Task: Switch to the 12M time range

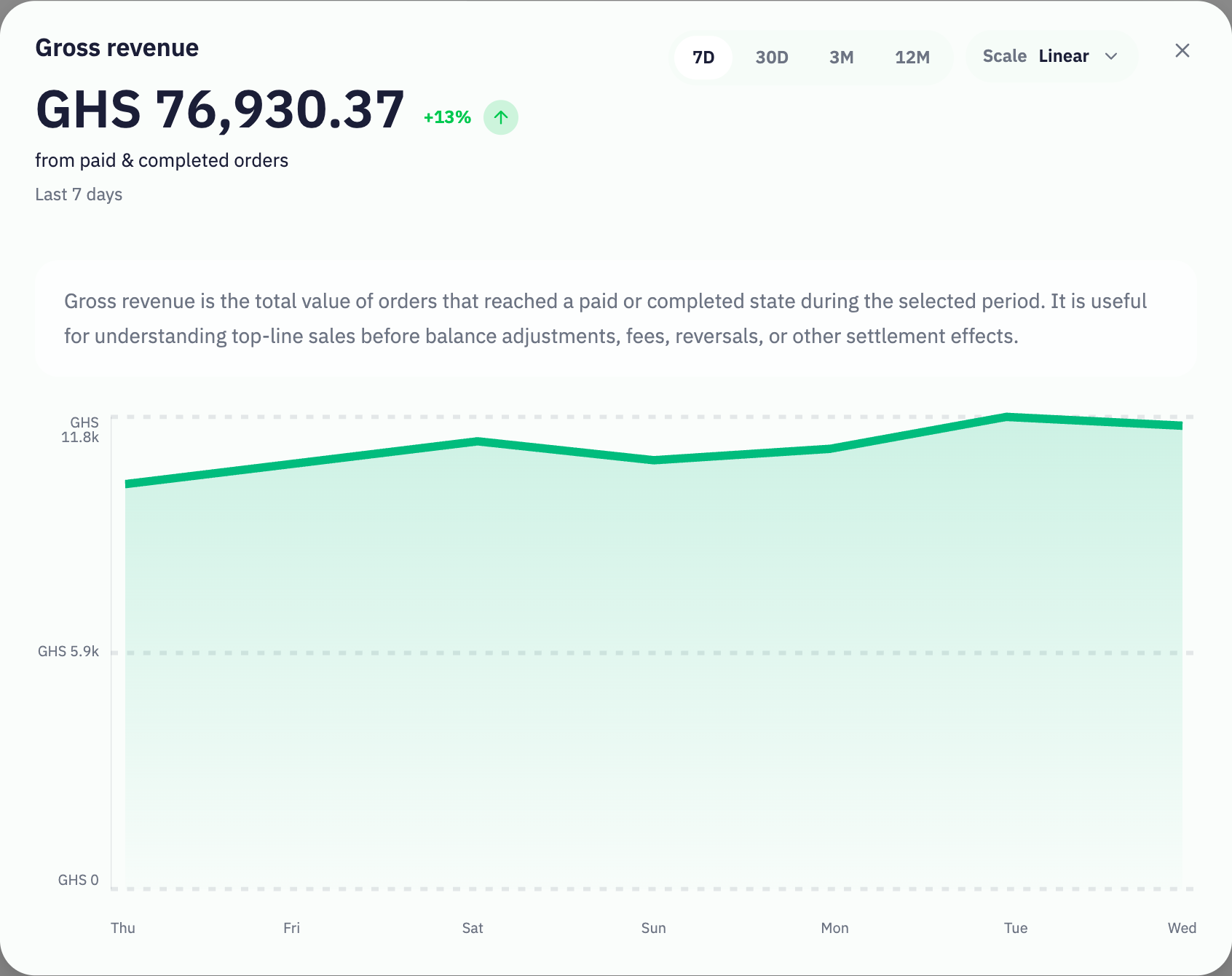Action: (912, 58)
